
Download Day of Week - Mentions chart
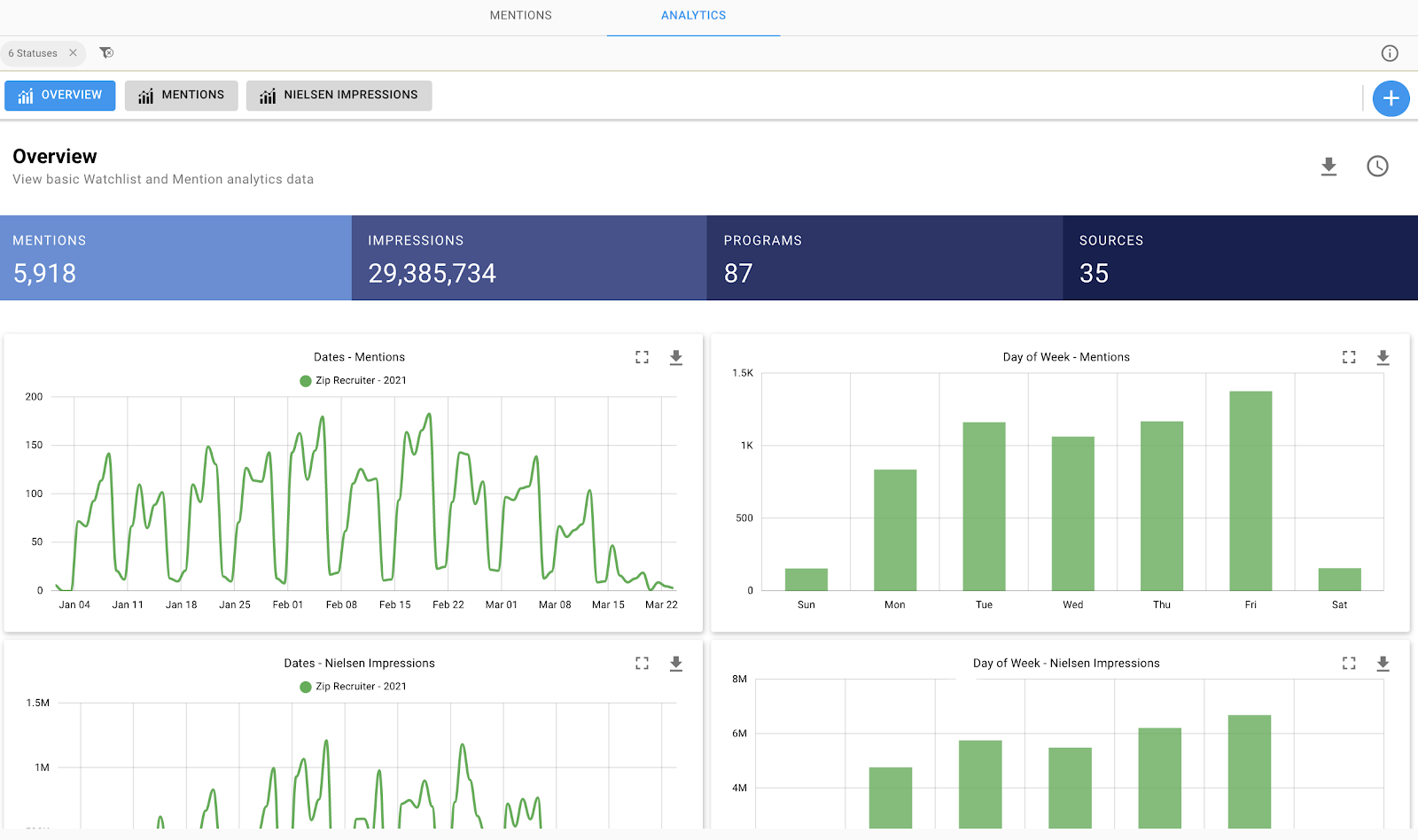[x=1382, y=357]
